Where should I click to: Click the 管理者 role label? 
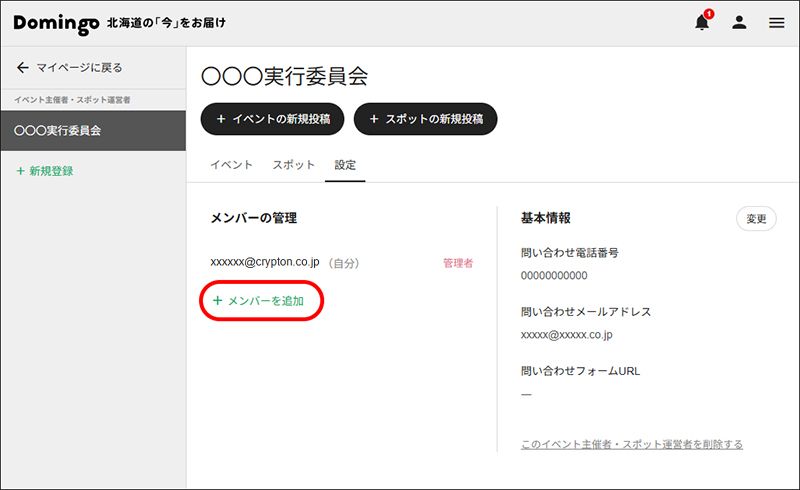point(458,263)
